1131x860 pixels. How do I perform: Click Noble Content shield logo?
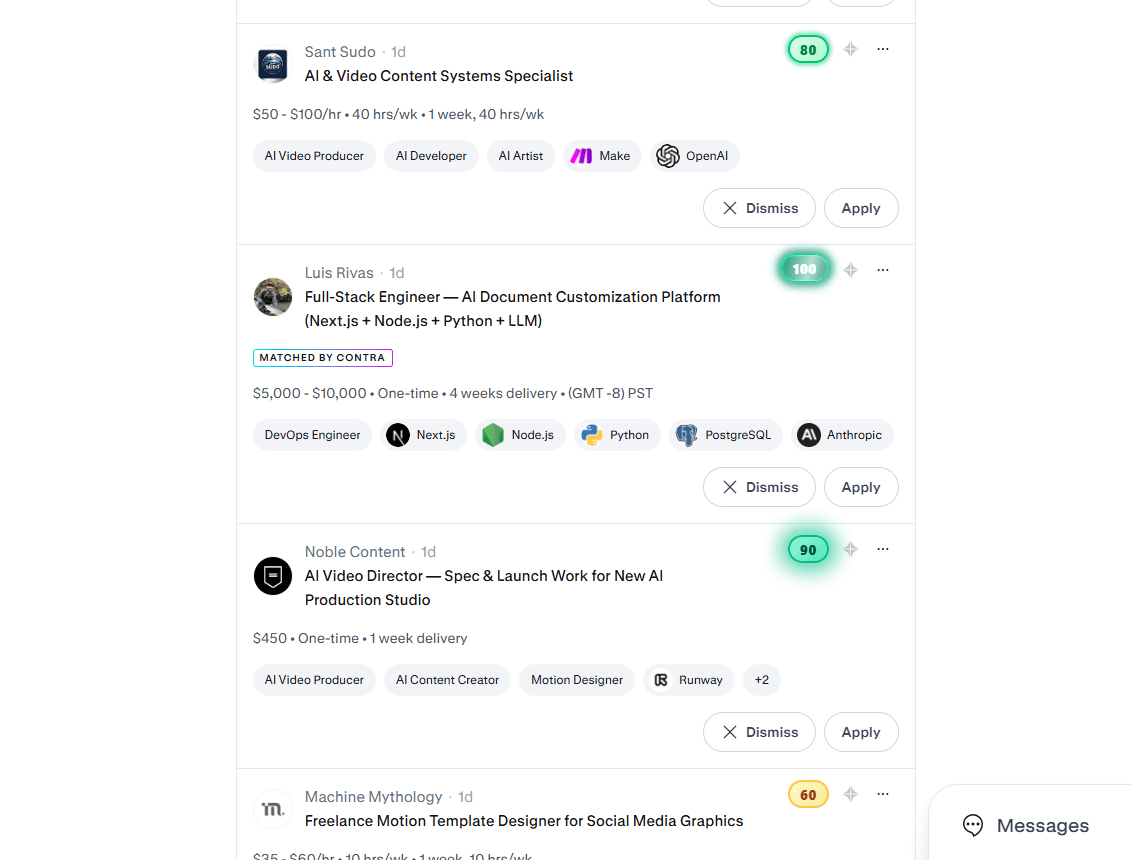coord(273,576)
